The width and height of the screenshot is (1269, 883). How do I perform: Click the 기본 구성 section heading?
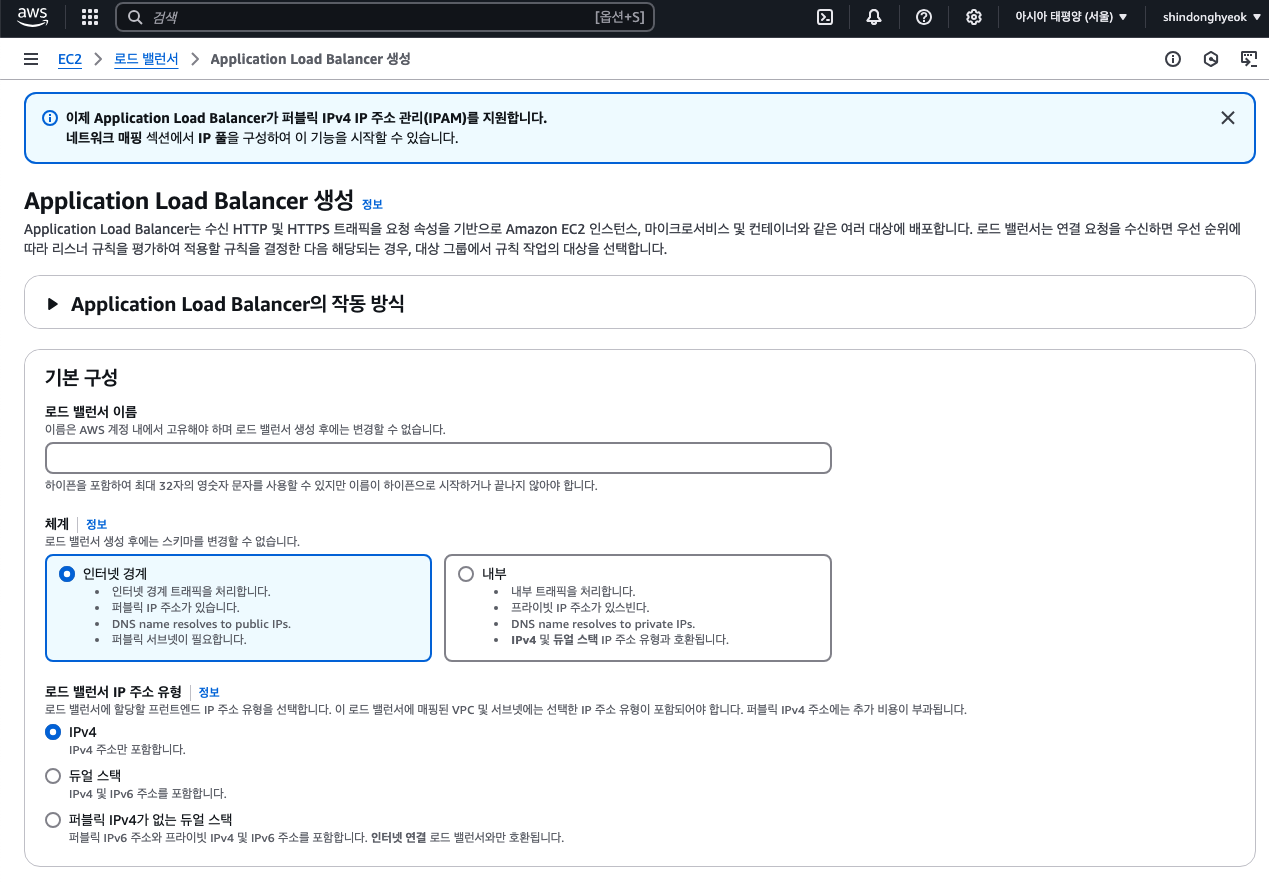[82, 378]
